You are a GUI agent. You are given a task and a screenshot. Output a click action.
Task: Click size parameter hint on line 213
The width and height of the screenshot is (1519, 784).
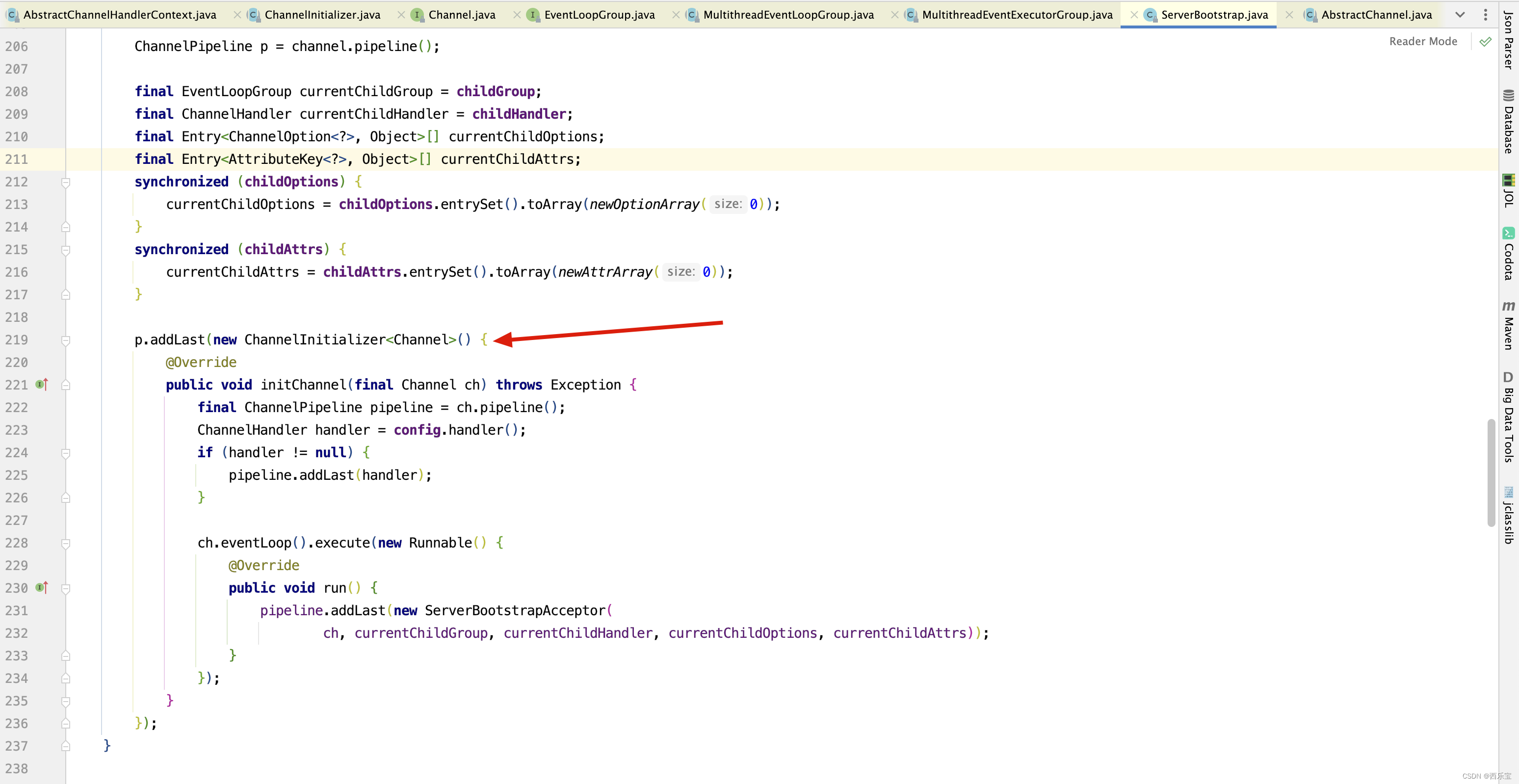coord(728,204)
